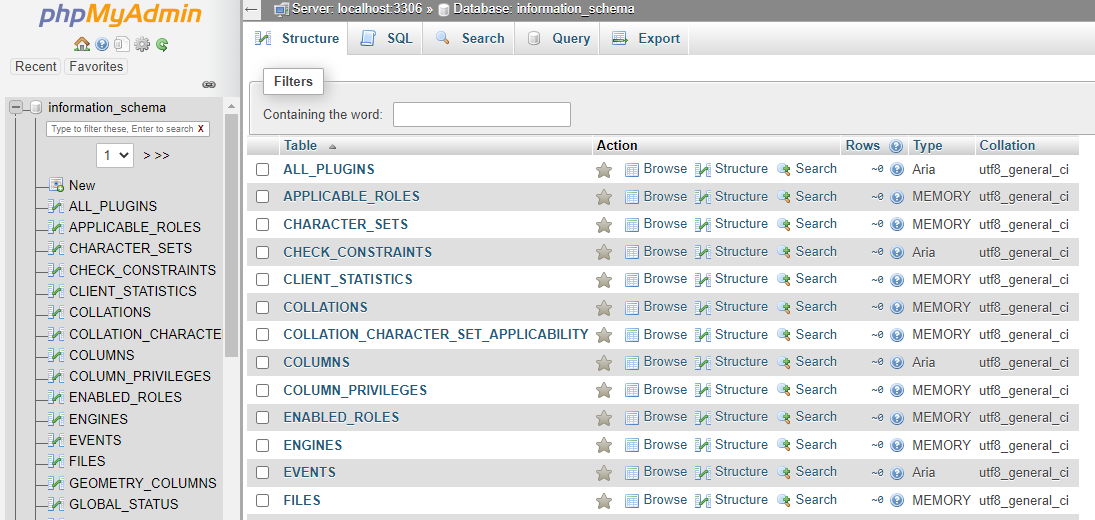
Task: Collapse the information_schema database tree node
Action: (16, 108)
